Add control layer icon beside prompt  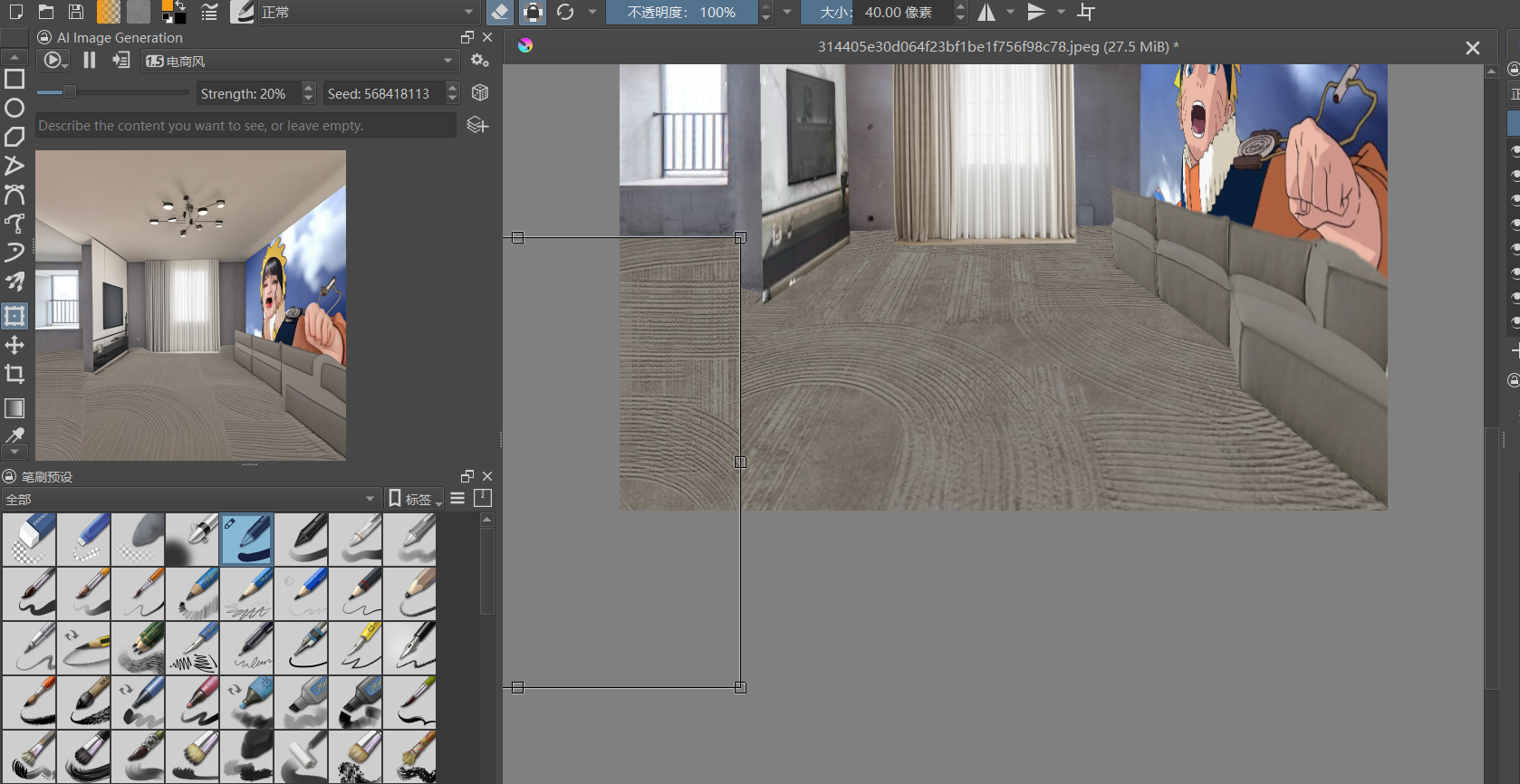(477, 125)
